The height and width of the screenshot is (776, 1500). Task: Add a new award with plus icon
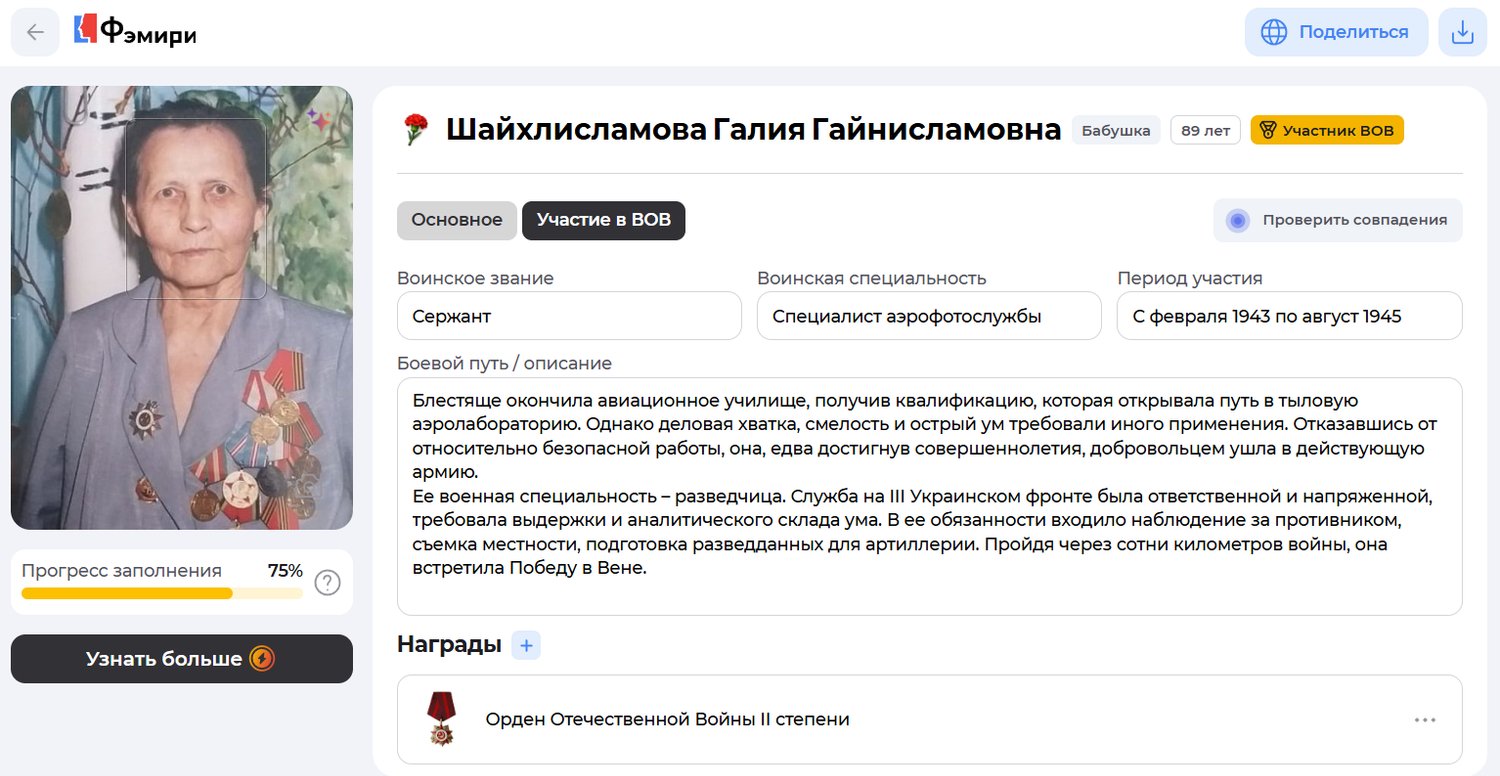tap(526, 645)
